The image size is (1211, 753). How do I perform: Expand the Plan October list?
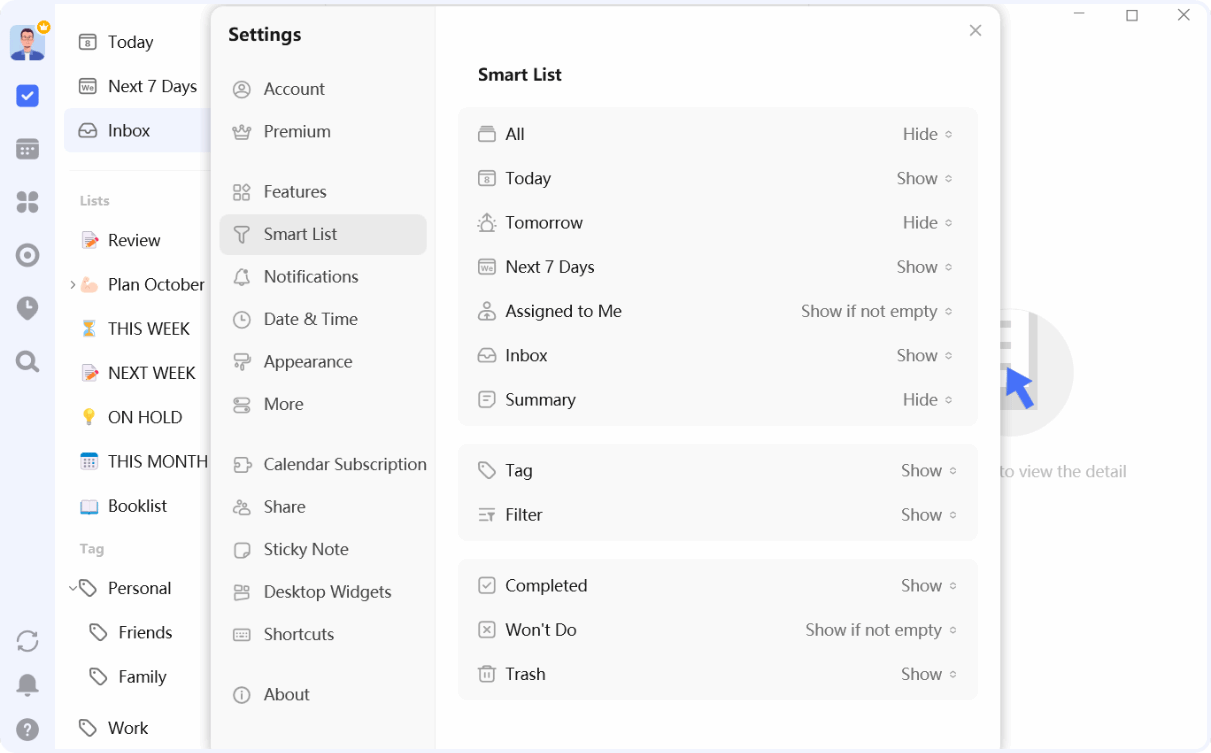72,284
